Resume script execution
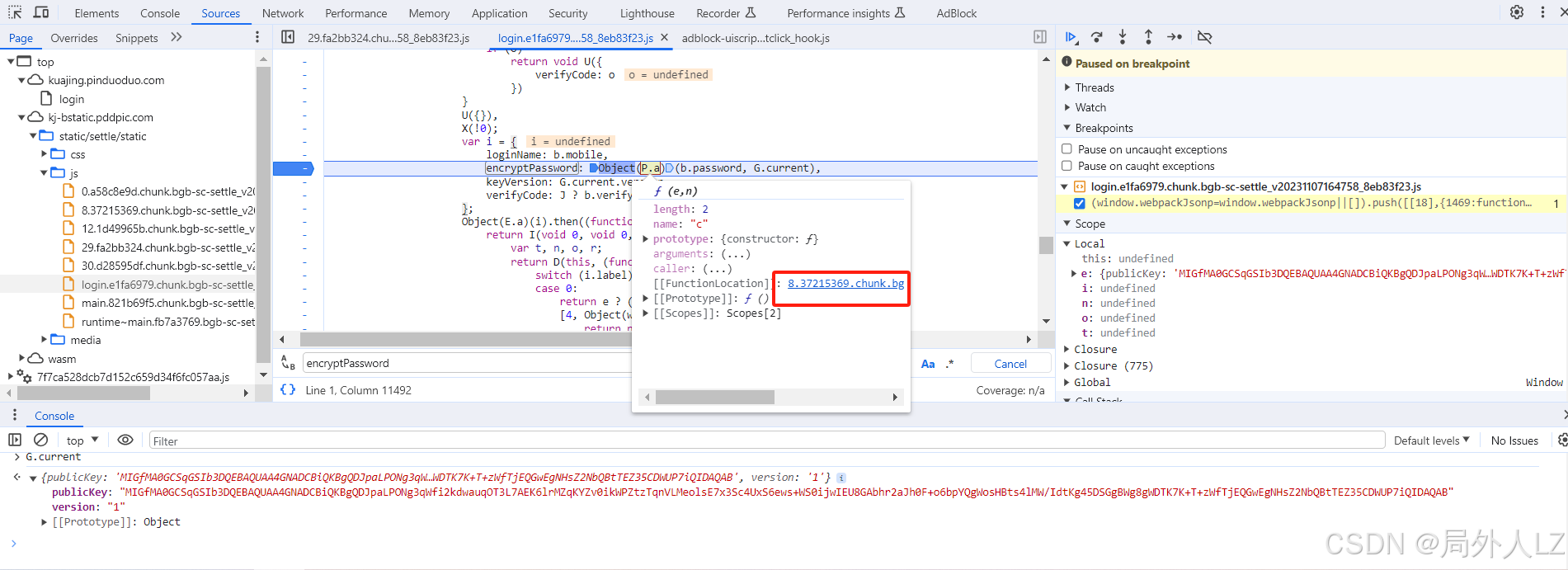 coord(1071,37)
